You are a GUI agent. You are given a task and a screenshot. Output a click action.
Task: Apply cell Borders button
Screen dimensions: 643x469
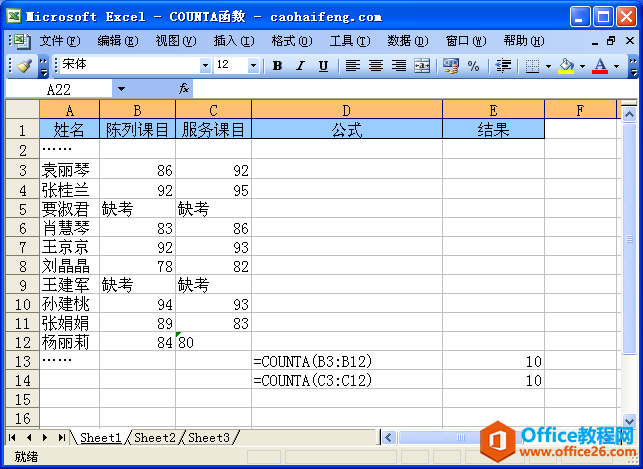[x=532, y=66]
